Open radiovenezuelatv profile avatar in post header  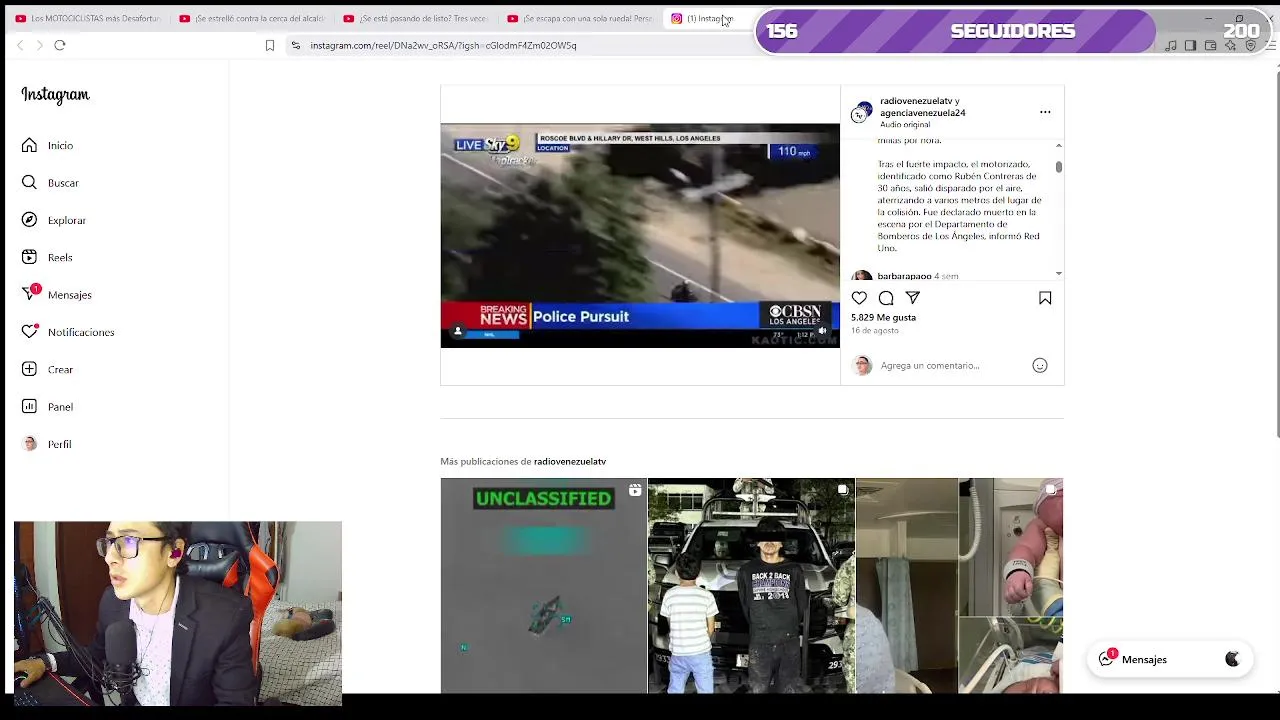pos(861,112)
